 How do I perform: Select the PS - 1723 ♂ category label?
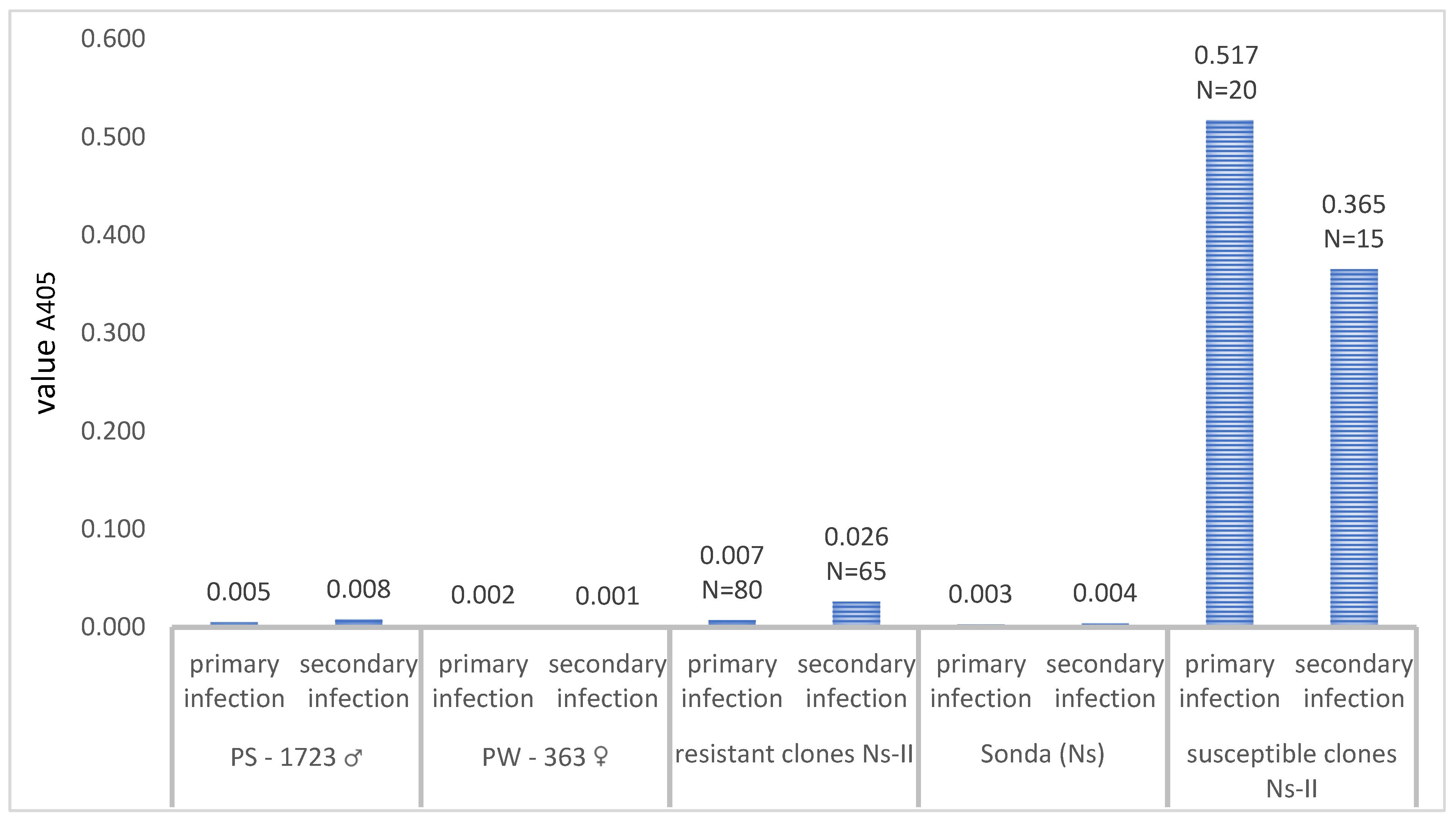[296, 757]
